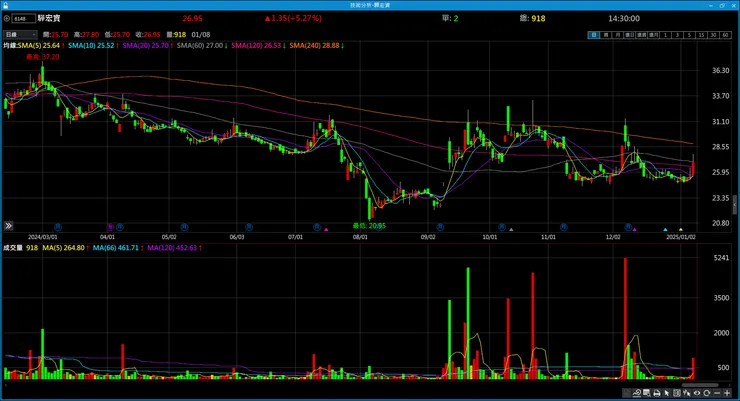Click the magenta triangle marker near 07/01
The width and height of the screenshot is (740, 401).
click(326, 230)
